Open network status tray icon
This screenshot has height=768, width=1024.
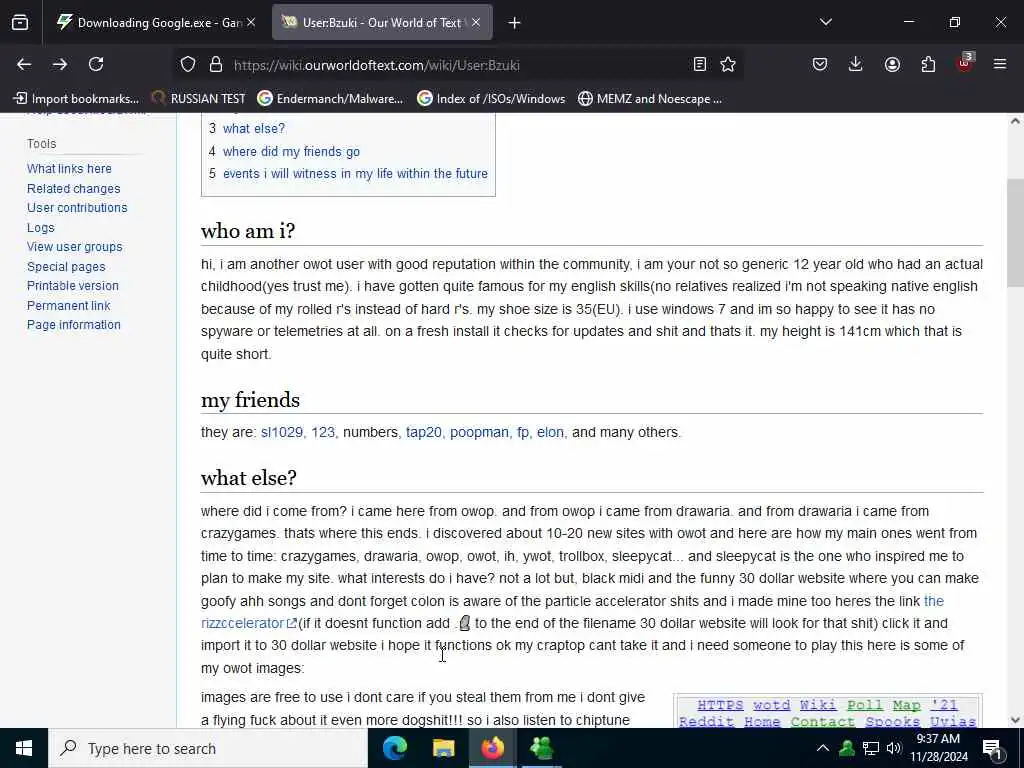point(871,748)
